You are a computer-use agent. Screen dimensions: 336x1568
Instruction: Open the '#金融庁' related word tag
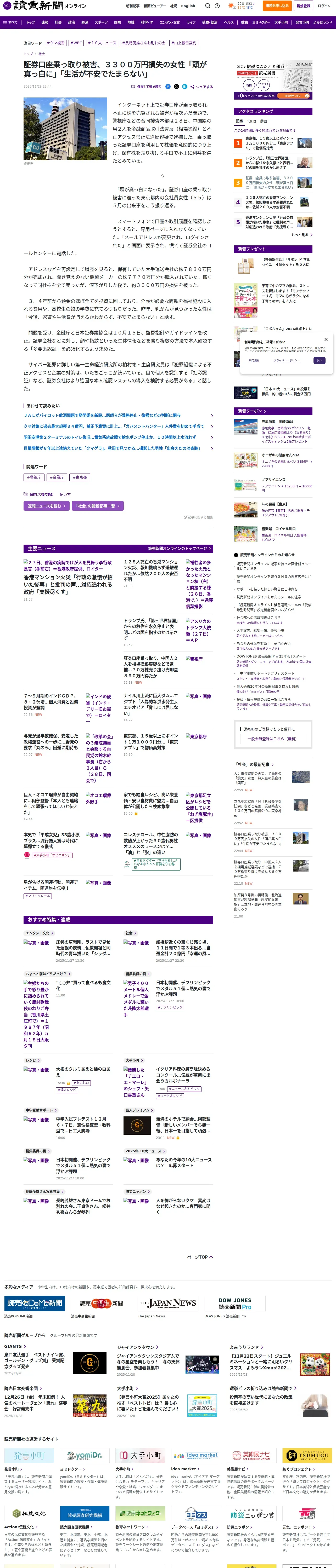point(57,477)
